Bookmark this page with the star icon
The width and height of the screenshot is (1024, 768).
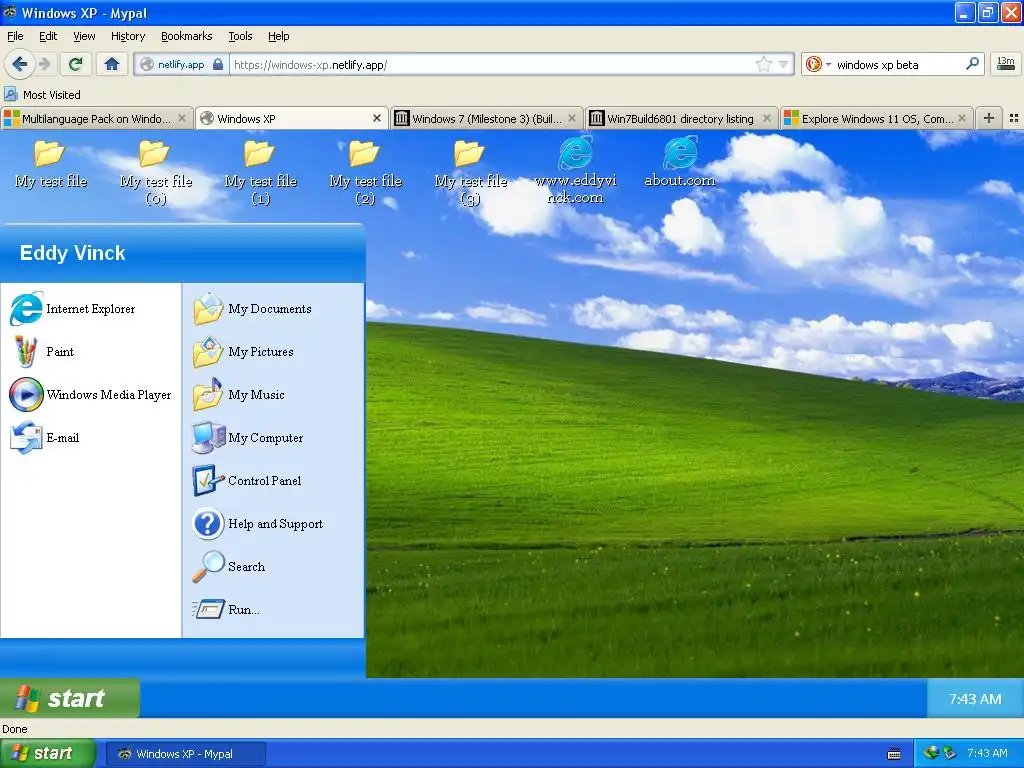763,64
